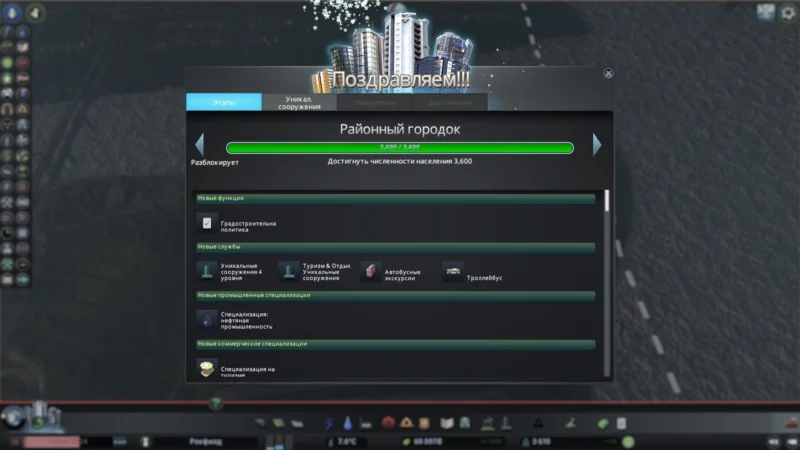Image resolution: width=800 pixels, height=450 pixels.
Task: Open the settings gear in the top right corner
Action: point(788,13)
